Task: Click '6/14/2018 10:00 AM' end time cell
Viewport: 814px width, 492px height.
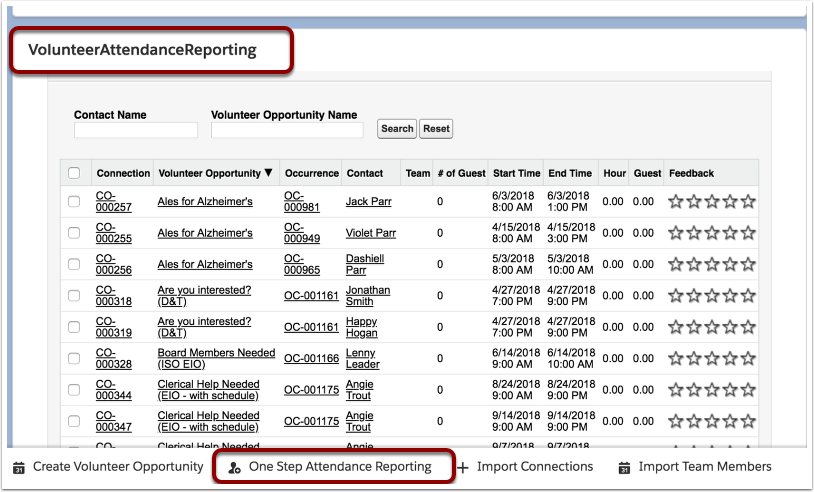Action: point(571,359)
